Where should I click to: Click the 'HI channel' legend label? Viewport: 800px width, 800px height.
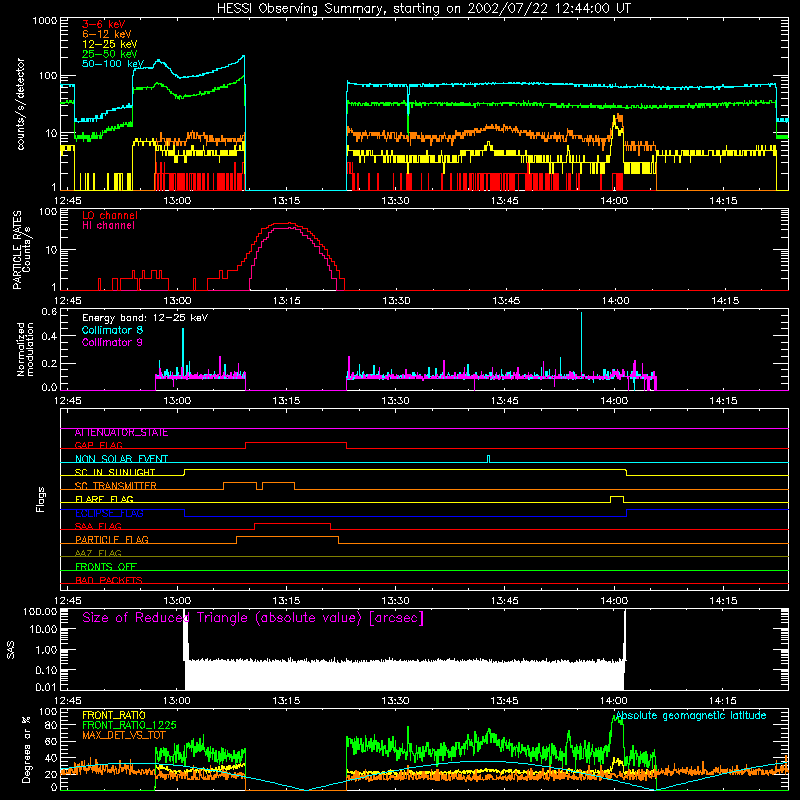(x=108, y=226)
